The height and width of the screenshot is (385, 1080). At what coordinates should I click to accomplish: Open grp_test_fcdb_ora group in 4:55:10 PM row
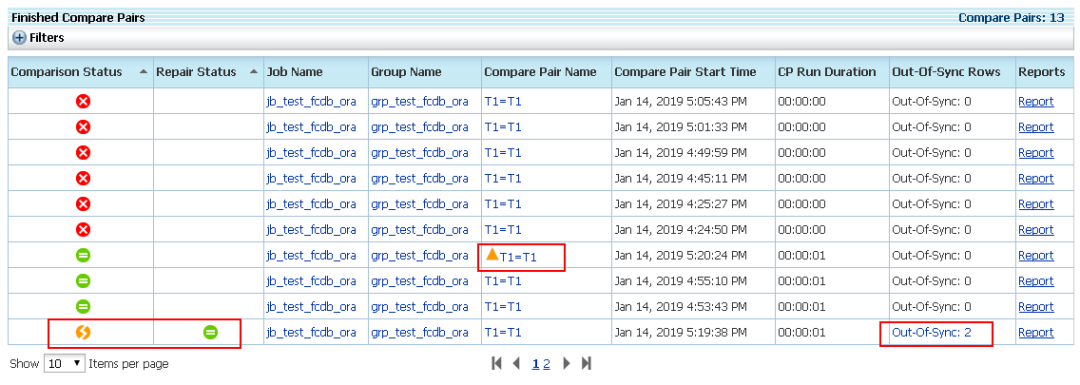(x=420, y=281)
